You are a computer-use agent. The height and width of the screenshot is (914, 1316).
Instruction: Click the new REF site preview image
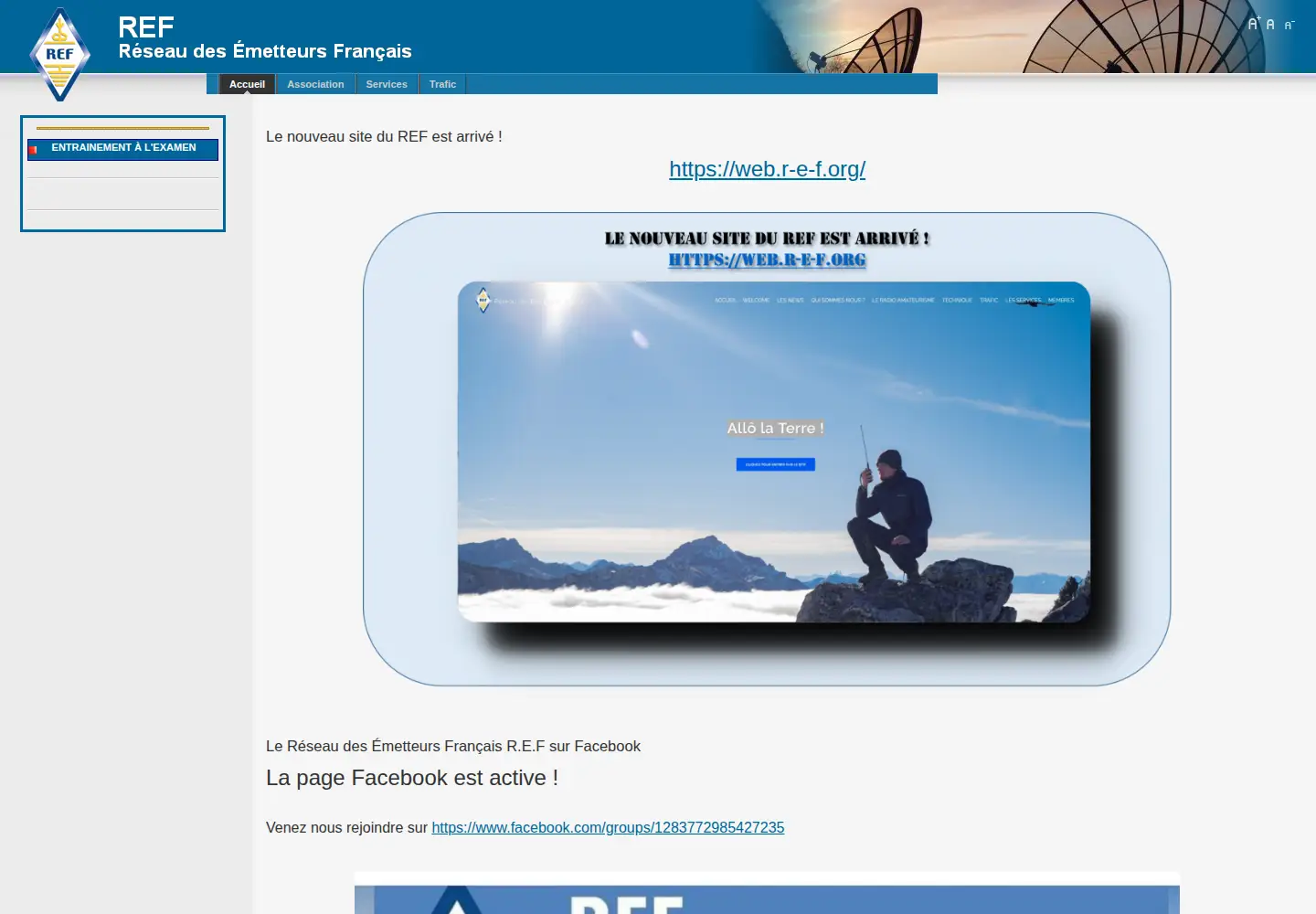click(x=767, y=449)
